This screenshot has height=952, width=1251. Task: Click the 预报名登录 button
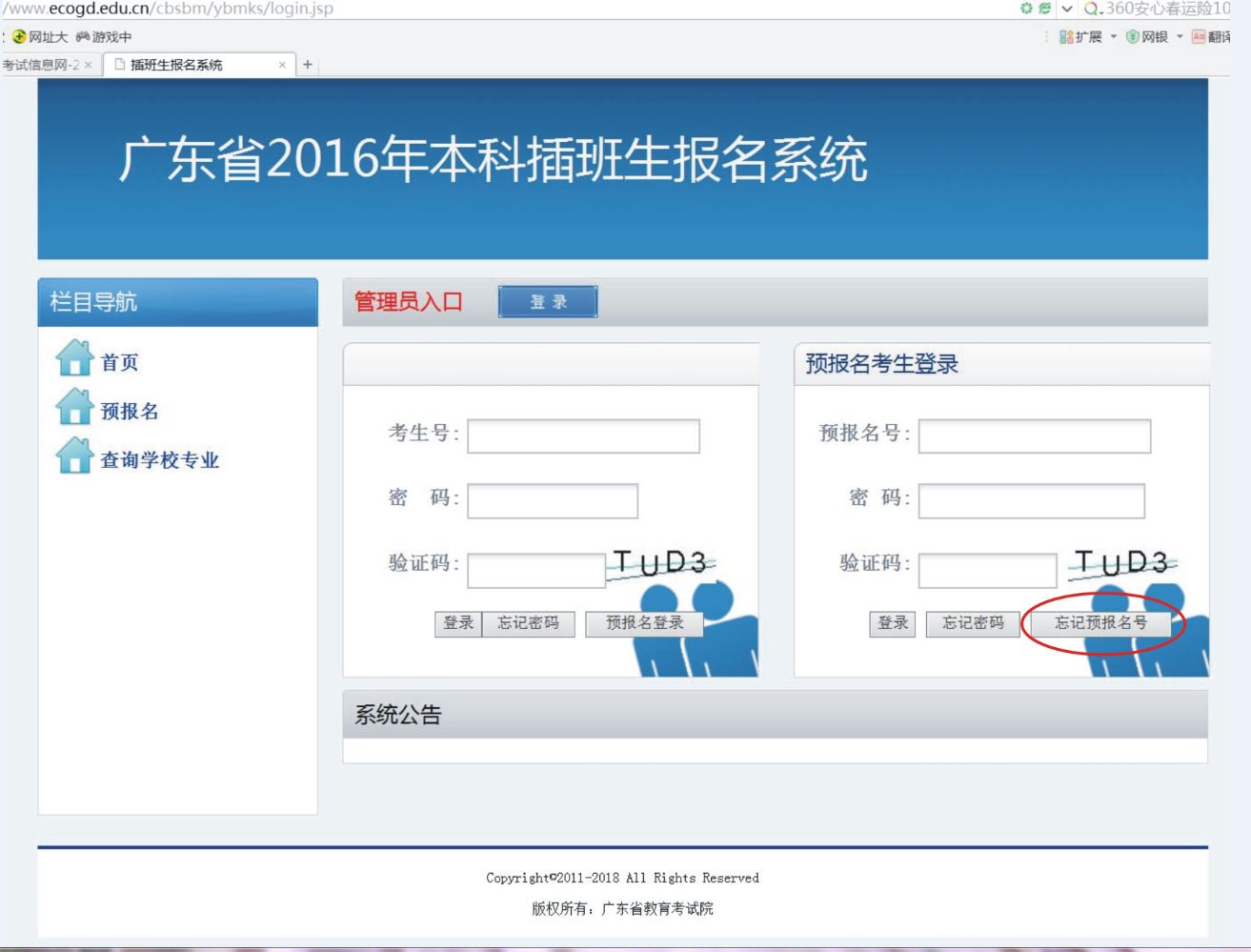coord(644,623)
